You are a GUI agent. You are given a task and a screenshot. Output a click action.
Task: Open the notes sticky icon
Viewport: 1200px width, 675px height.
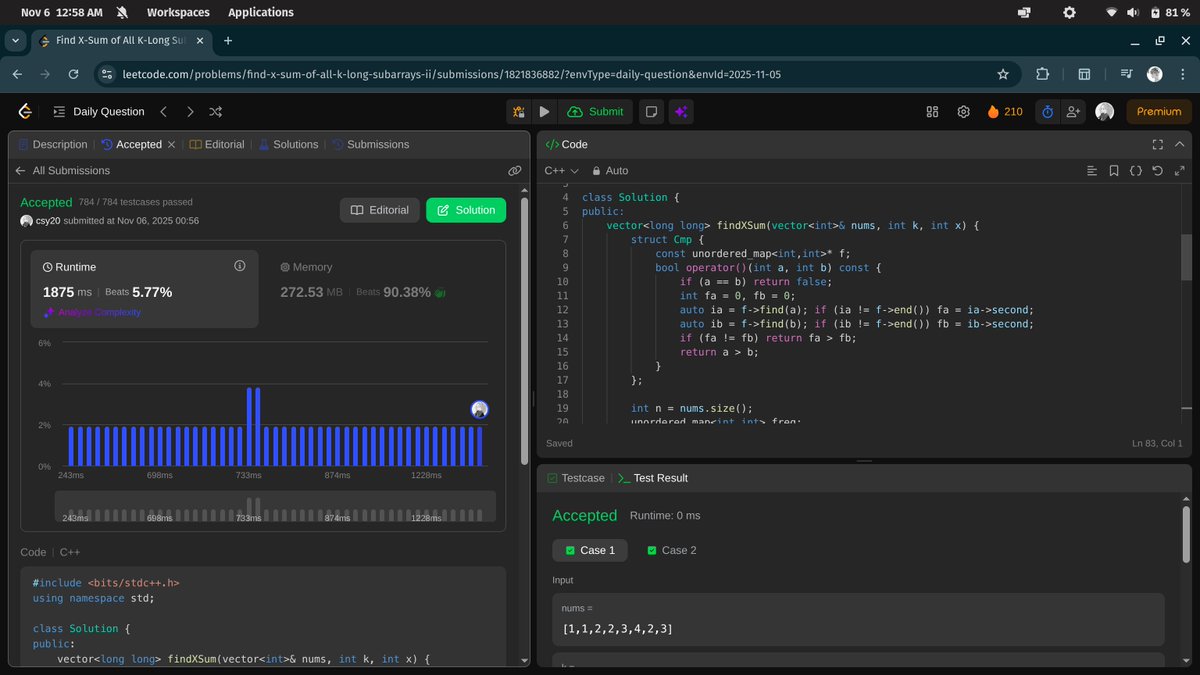[651, 112]
